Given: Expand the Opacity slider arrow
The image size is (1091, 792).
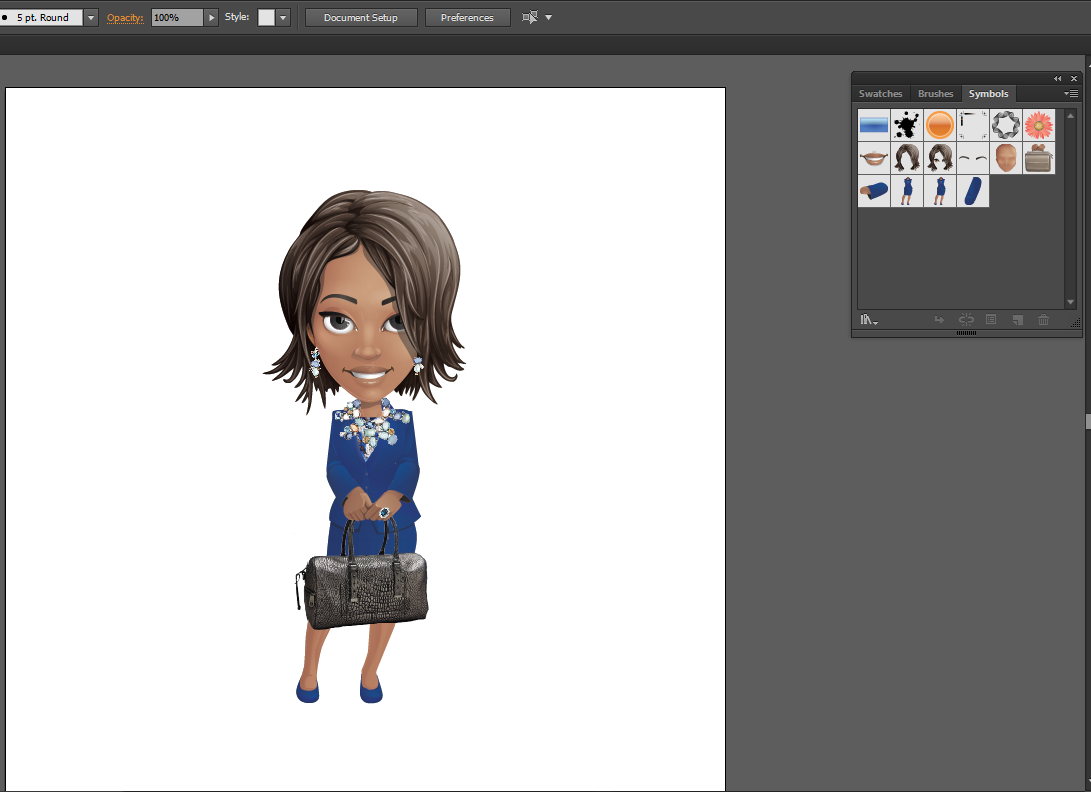Looking at the screenshot, I should (x=211, y=18).
